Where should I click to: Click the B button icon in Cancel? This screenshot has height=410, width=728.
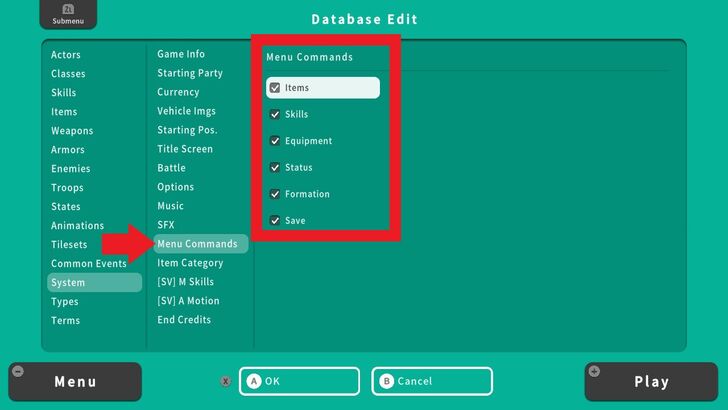pos(386,381)
